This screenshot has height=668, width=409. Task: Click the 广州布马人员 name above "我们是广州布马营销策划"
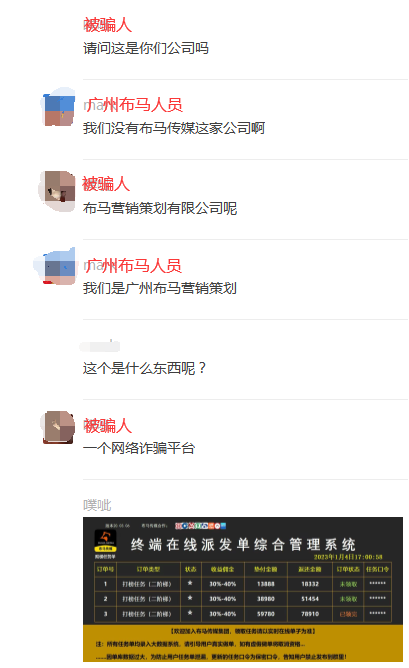[x=133, y=266]
